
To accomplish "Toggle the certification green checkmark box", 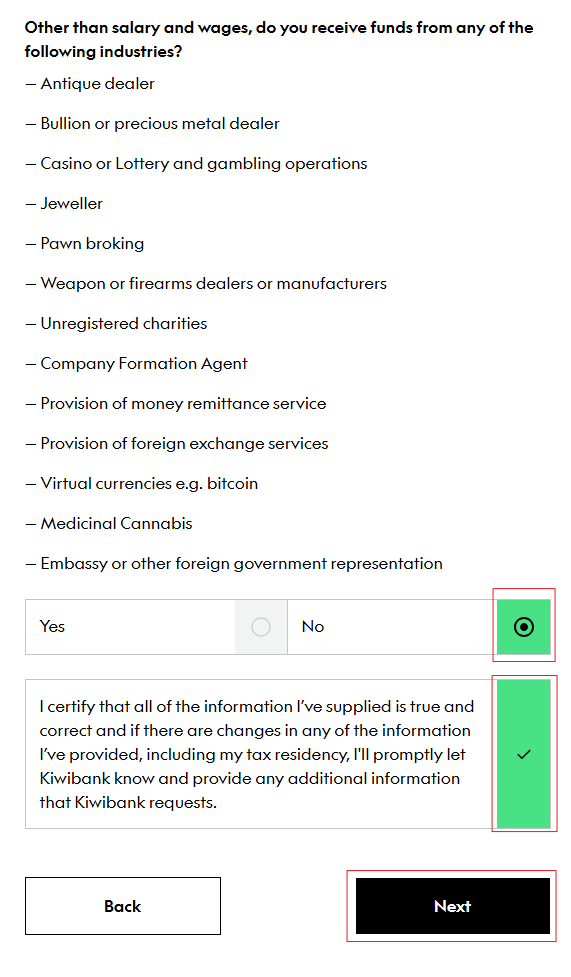I will pos(524,754).
